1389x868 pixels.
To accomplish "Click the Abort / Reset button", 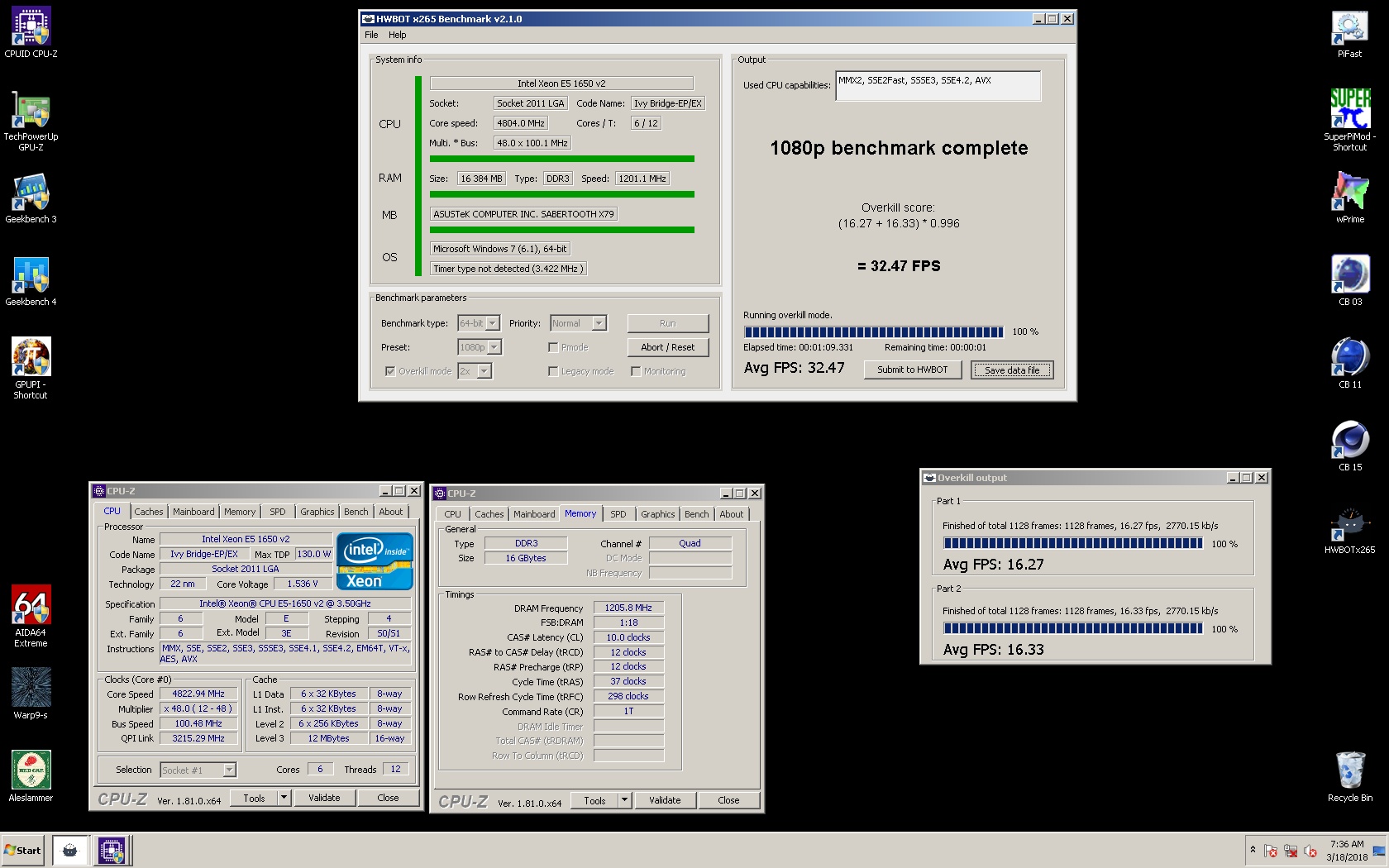I will [x=668, y=347].
